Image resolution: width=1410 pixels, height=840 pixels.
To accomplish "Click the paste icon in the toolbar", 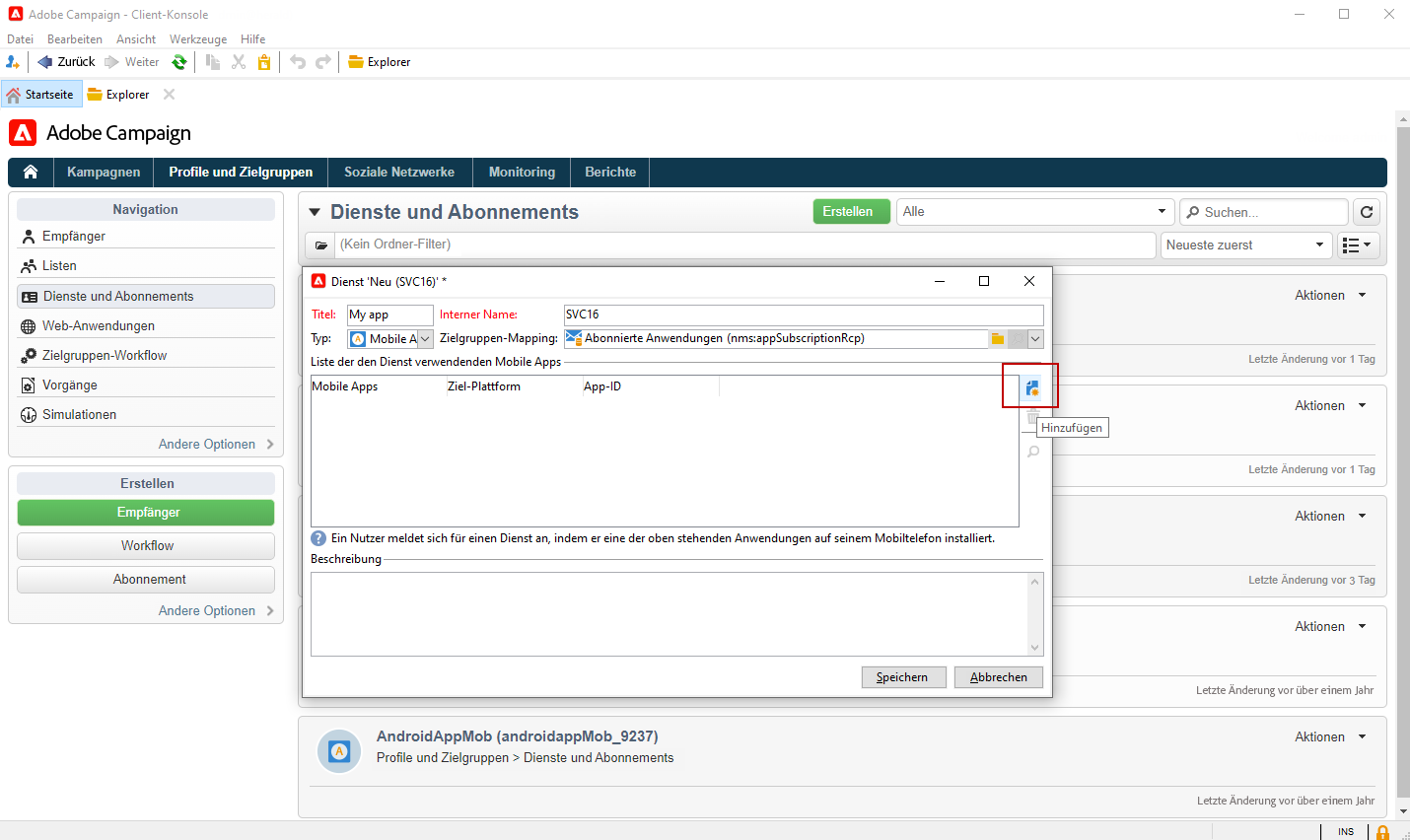I will point(264,62).
